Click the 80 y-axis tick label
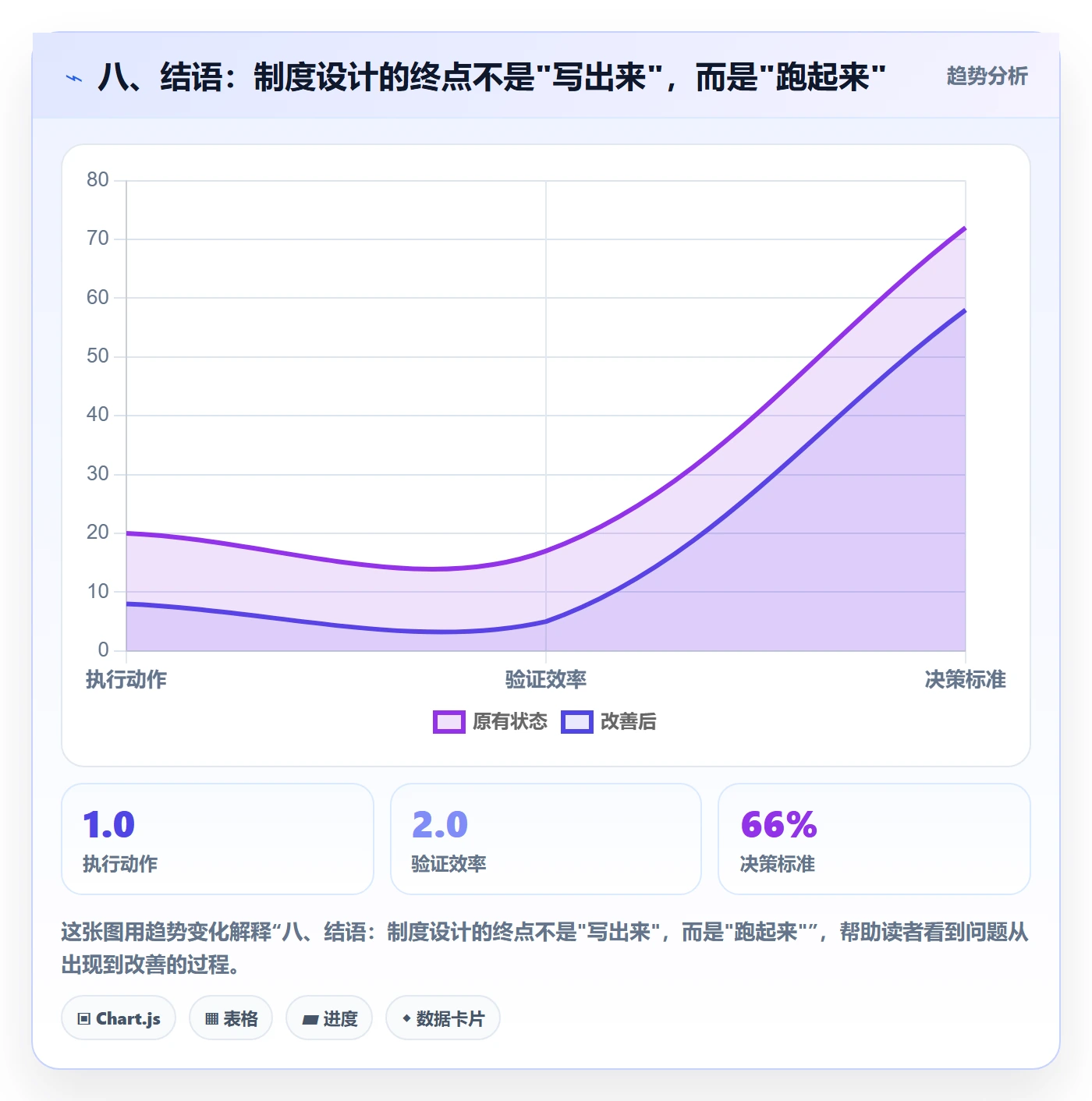 click(x=97, y=180)
